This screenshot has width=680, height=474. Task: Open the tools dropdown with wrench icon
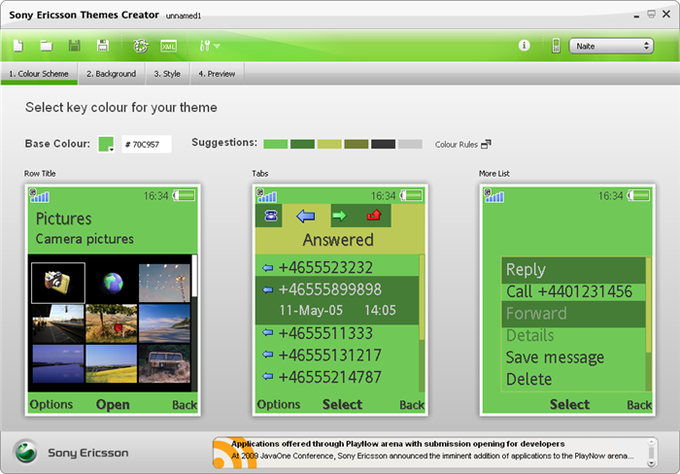[209, 46]
